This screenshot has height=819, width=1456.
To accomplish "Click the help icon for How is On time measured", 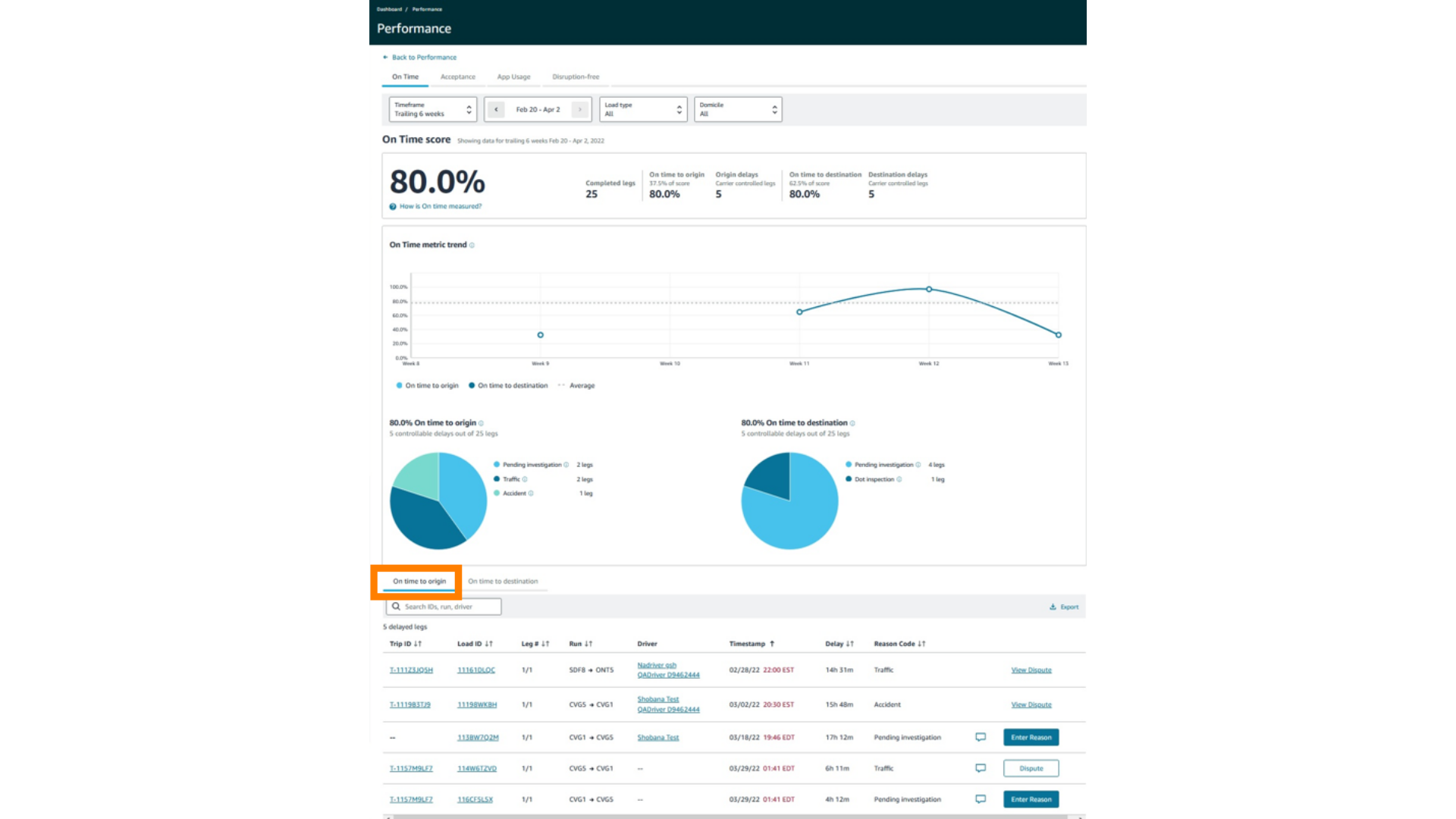I will 393,206.
